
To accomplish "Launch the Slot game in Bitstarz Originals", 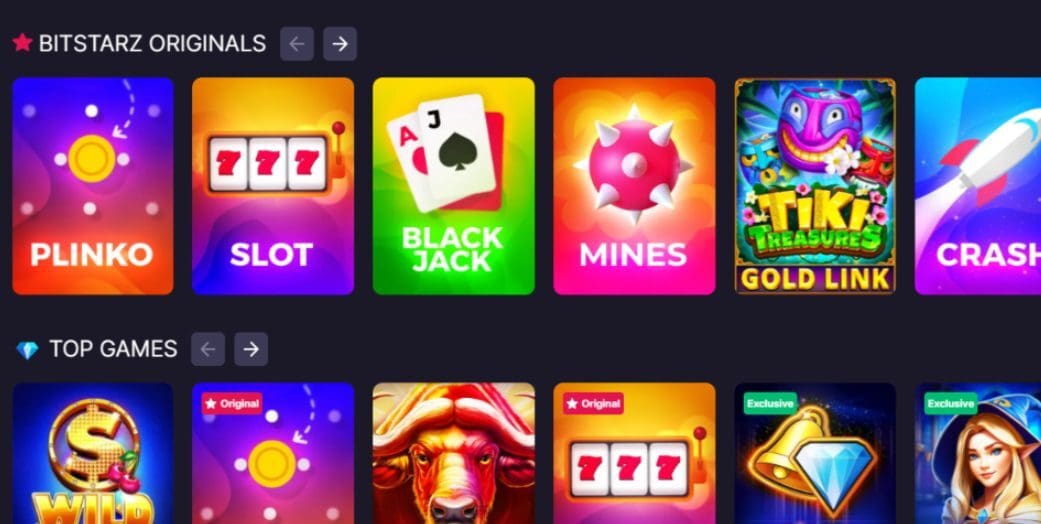I will 273,186.
